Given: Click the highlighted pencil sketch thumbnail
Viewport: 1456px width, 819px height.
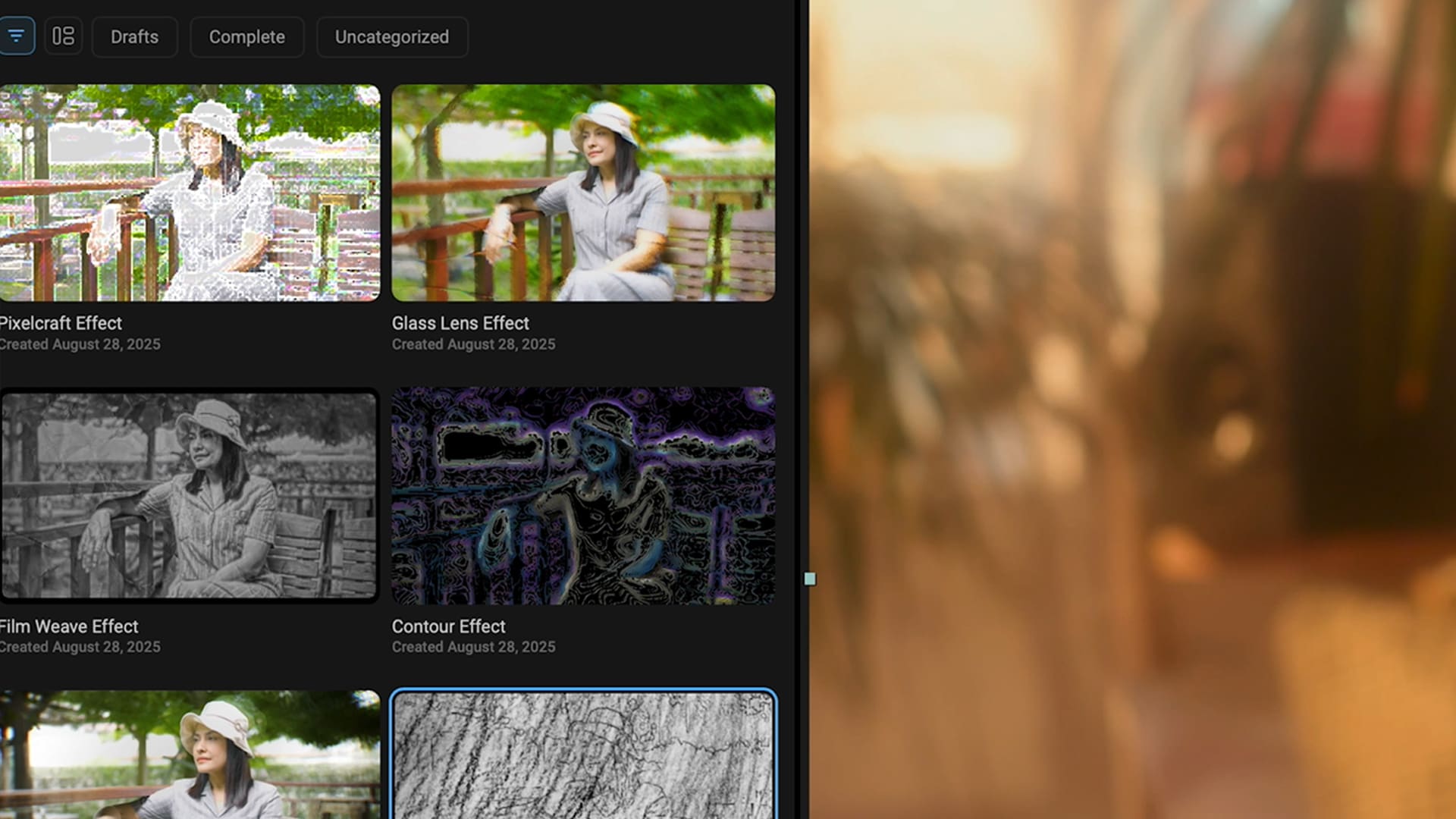Looking at the screenshot, I should (x=582, y=755).
